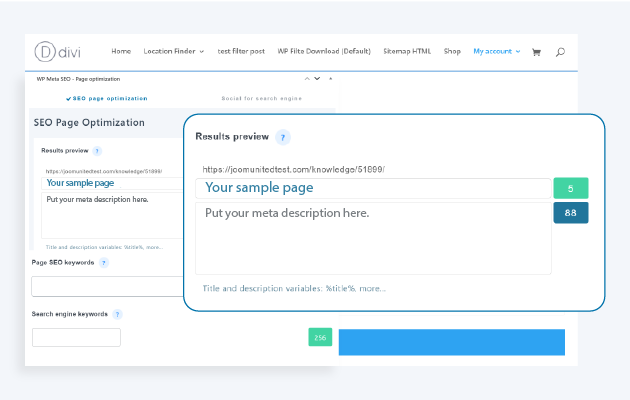Click the enlarged meta description text area
The width and height of the screenshot is (630, 400).
[372, 238]
